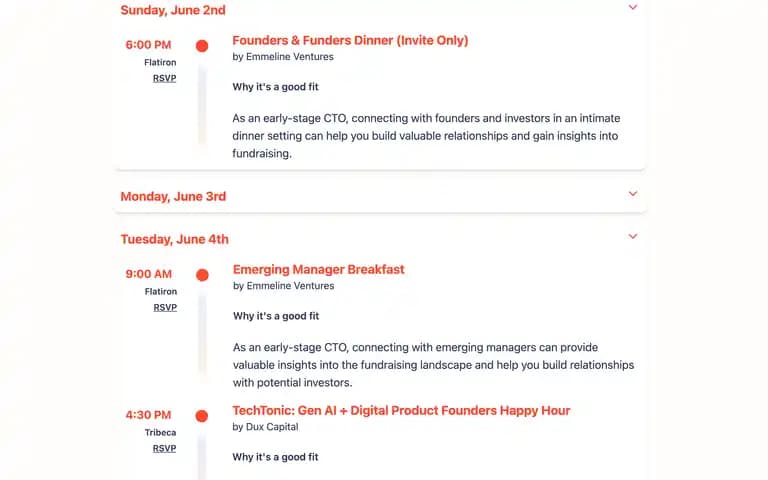Open Emerging Manager Breakfast event title
Image resolution: width=768 pixels, height=480 pixels.
(319, 270)
